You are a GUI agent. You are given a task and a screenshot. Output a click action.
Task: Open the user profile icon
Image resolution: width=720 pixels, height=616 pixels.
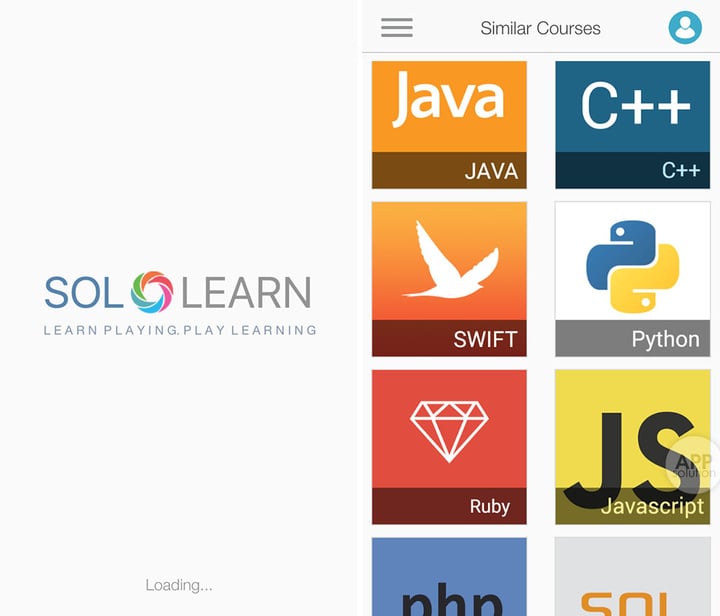[685, 28]
